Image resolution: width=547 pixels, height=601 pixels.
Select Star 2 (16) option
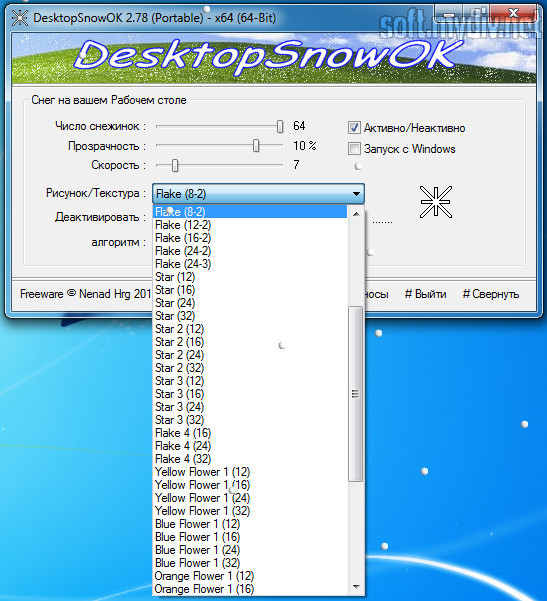point(250,342)
